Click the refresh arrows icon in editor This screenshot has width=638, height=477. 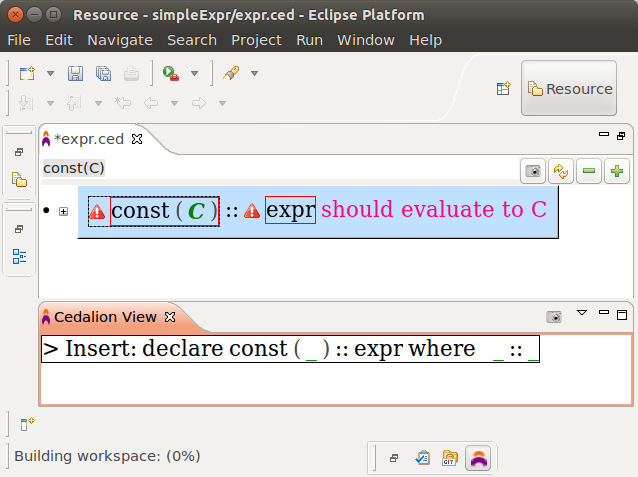tap(562, 171)
